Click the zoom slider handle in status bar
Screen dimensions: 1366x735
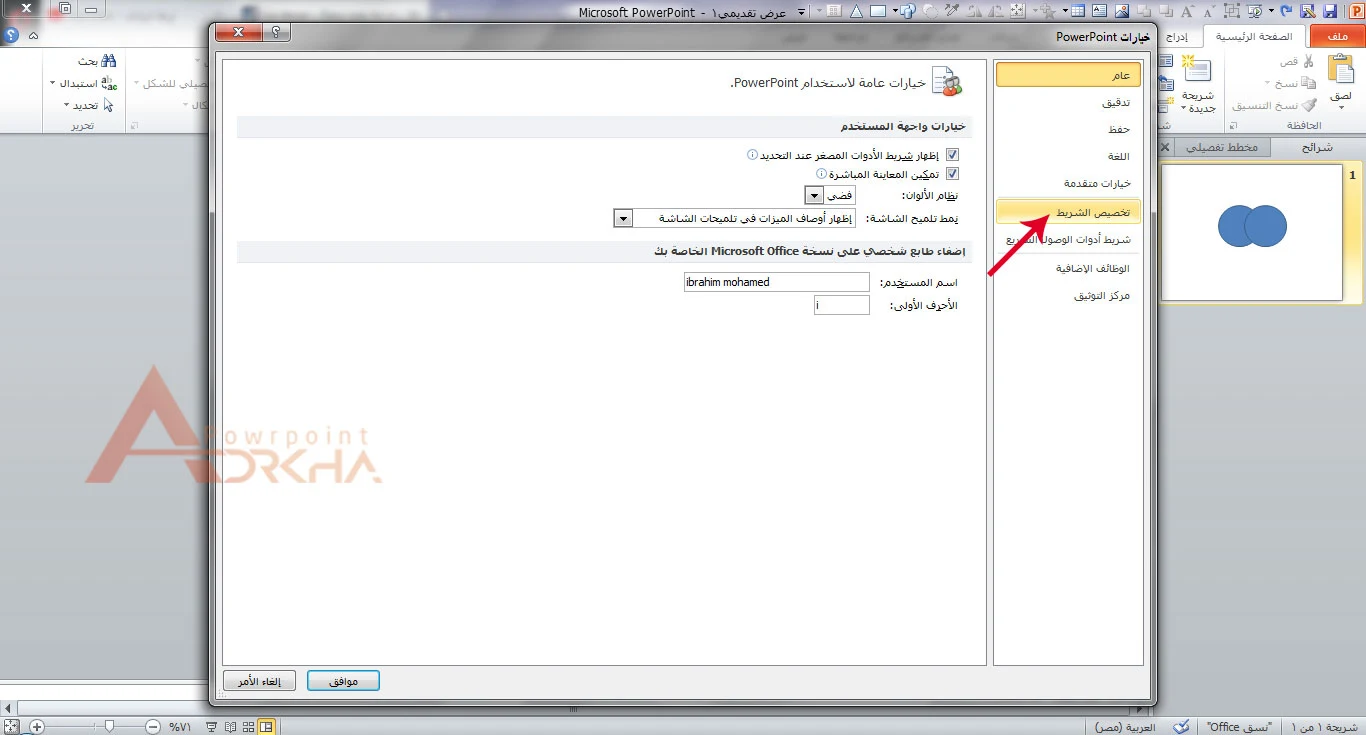pyautogui.click(x=110, y=726)
